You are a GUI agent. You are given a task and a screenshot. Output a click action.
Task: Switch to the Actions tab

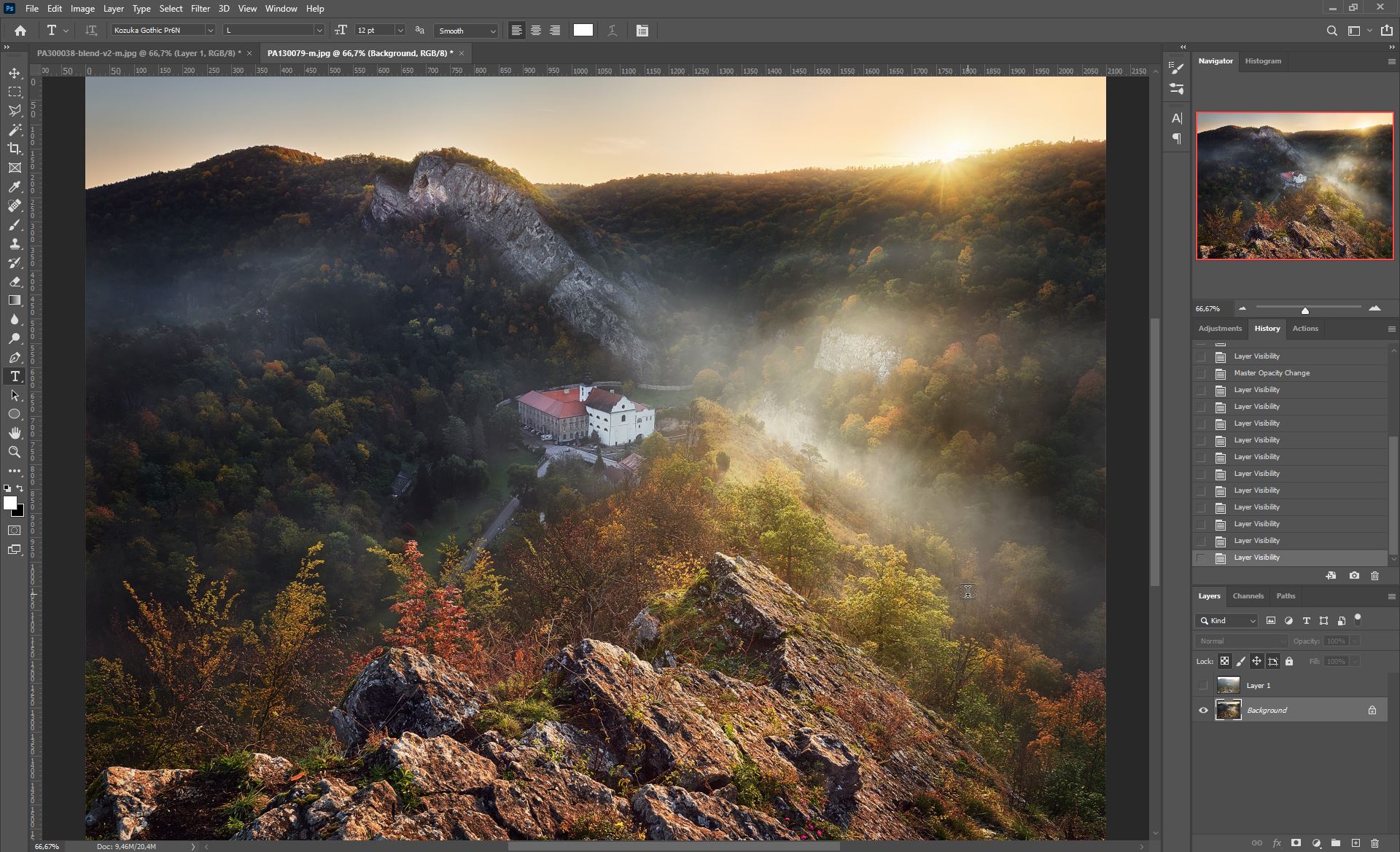[1305, 329]
